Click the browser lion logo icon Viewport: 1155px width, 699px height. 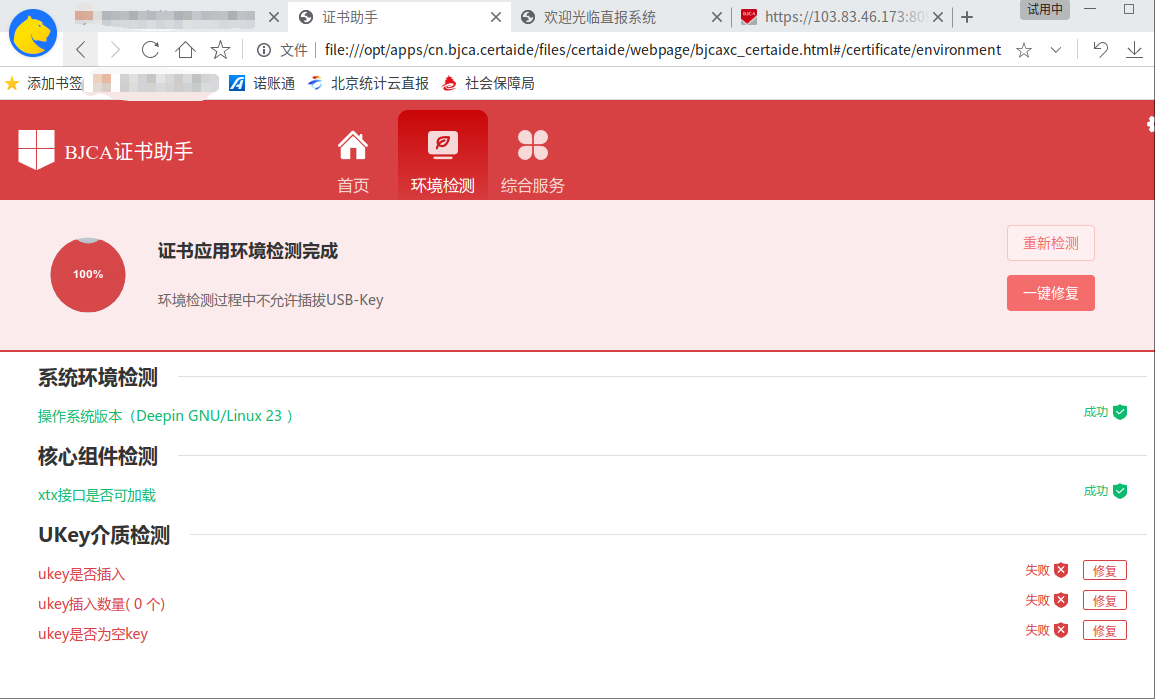coord(33,33)
